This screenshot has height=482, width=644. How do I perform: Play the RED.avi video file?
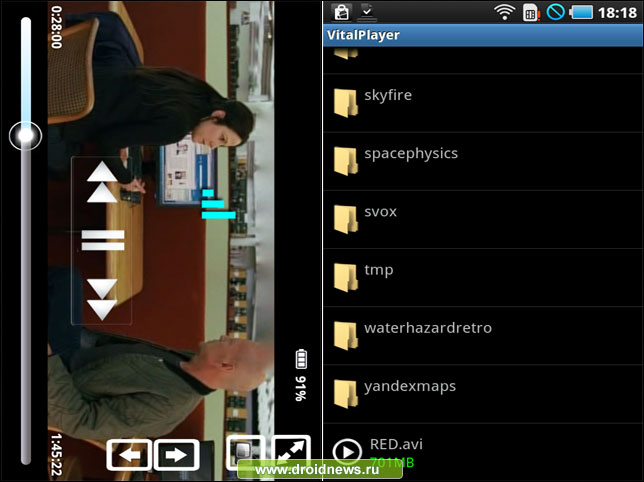coord(483,452)
